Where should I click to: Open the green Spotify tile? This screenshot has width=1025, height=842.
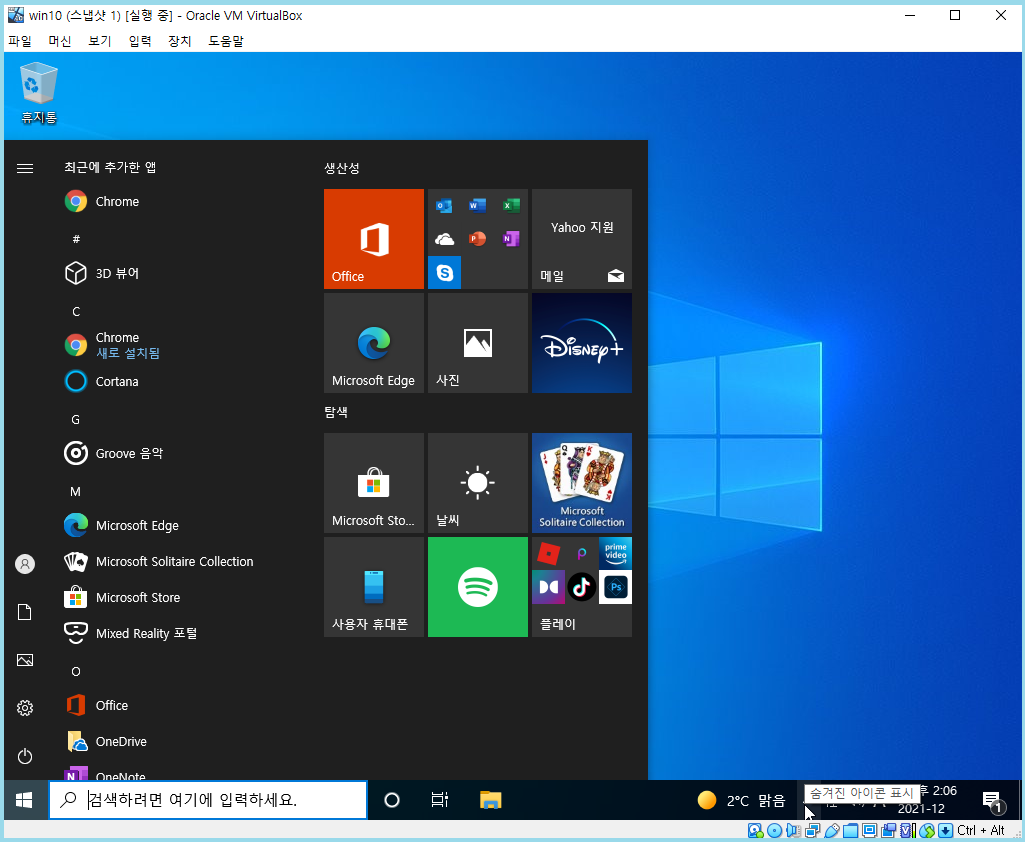point(478,586)
